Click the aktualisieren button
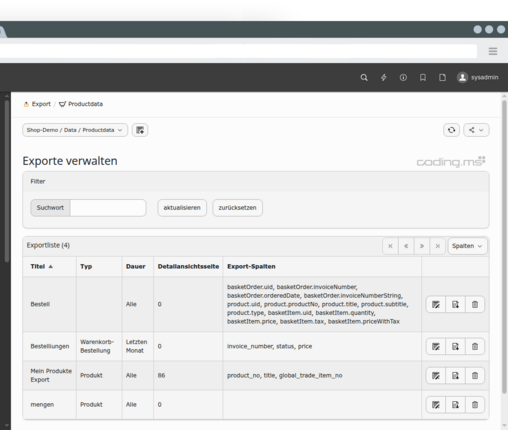Image resolution: width=508 pixels, height=430 pixels. coord(182,208)
